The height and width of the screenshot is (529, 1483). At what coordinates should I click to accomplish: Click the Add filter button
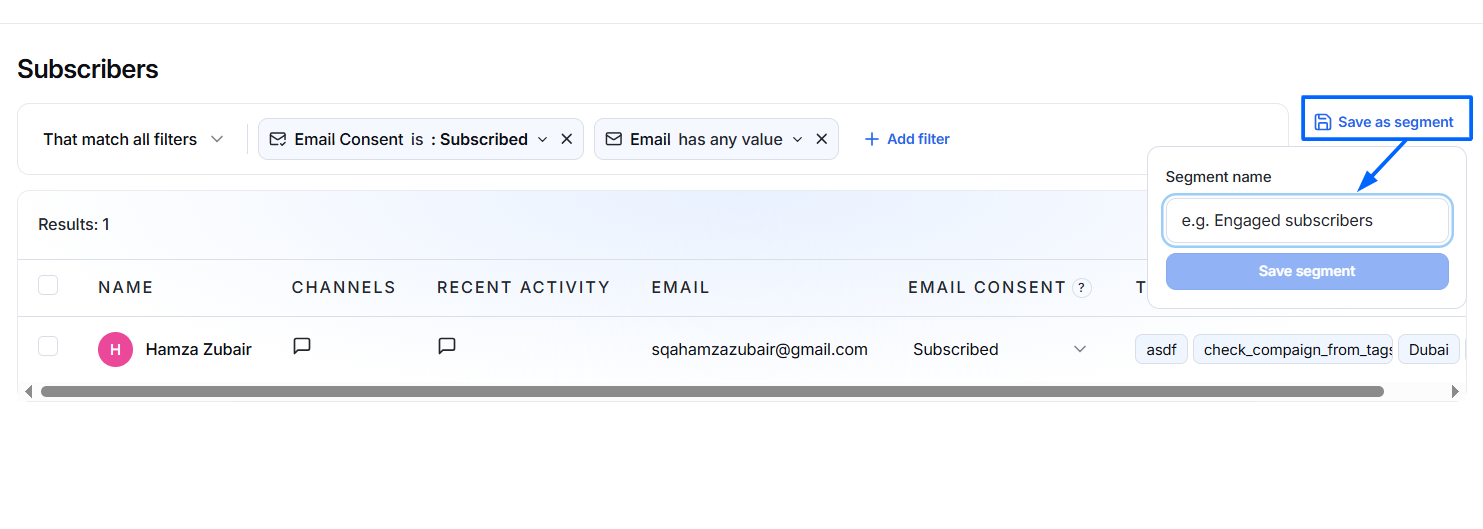pyautogui.click(x=907, y=139)
